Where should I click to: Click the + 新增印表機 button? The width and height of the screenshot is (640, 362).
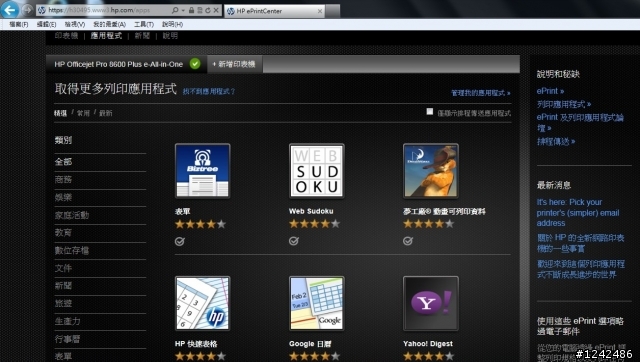[234, 64]
